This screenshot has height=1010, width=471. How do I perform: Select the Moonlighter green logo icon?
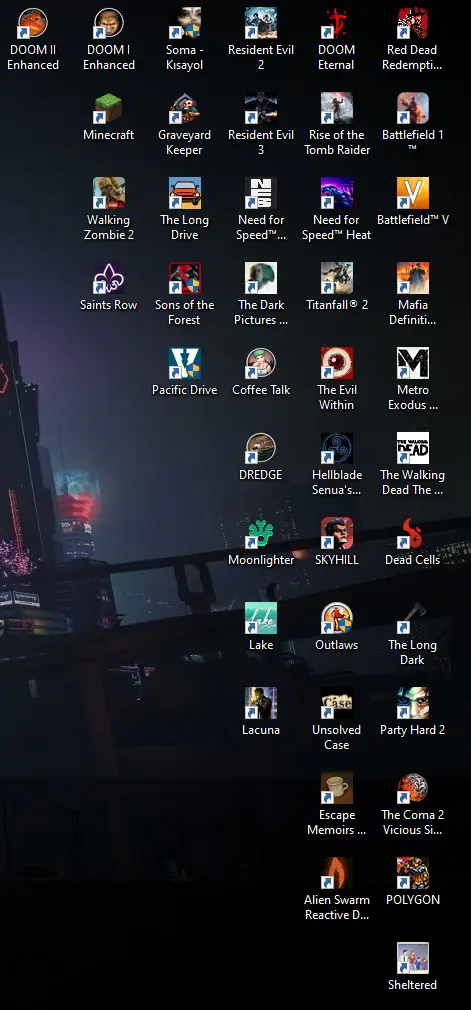click(261, 534)
